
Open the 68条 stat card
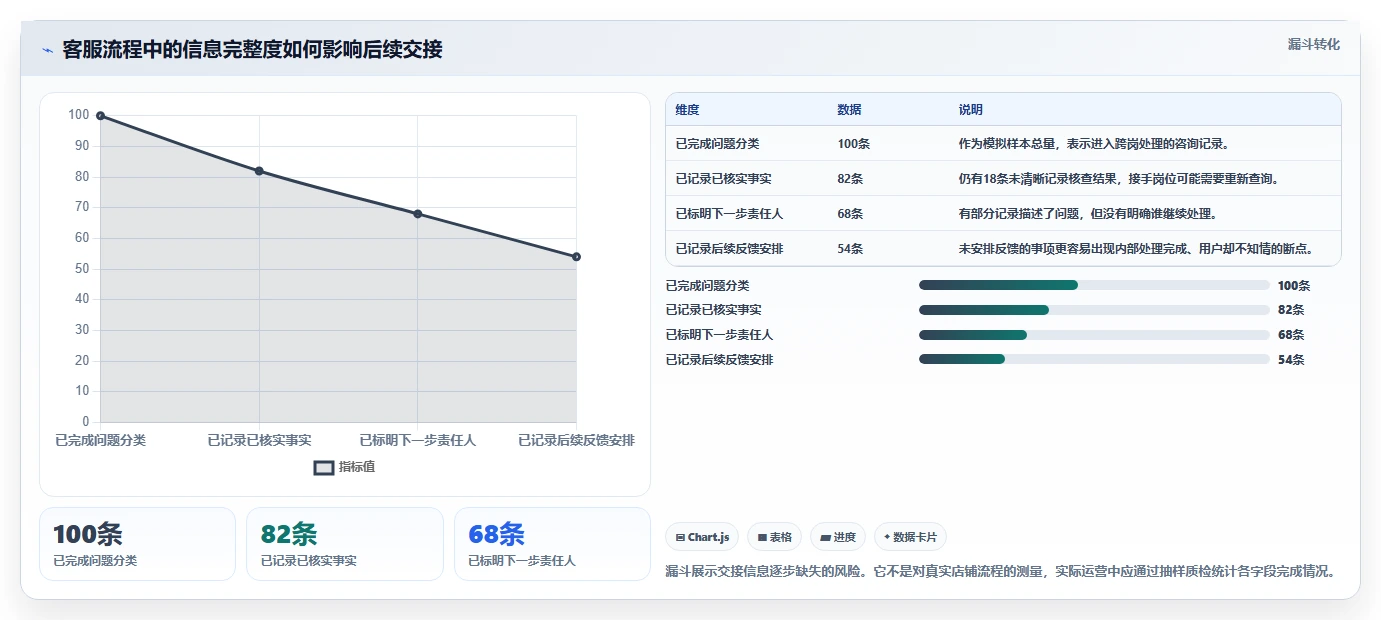[x=552, y=544]
